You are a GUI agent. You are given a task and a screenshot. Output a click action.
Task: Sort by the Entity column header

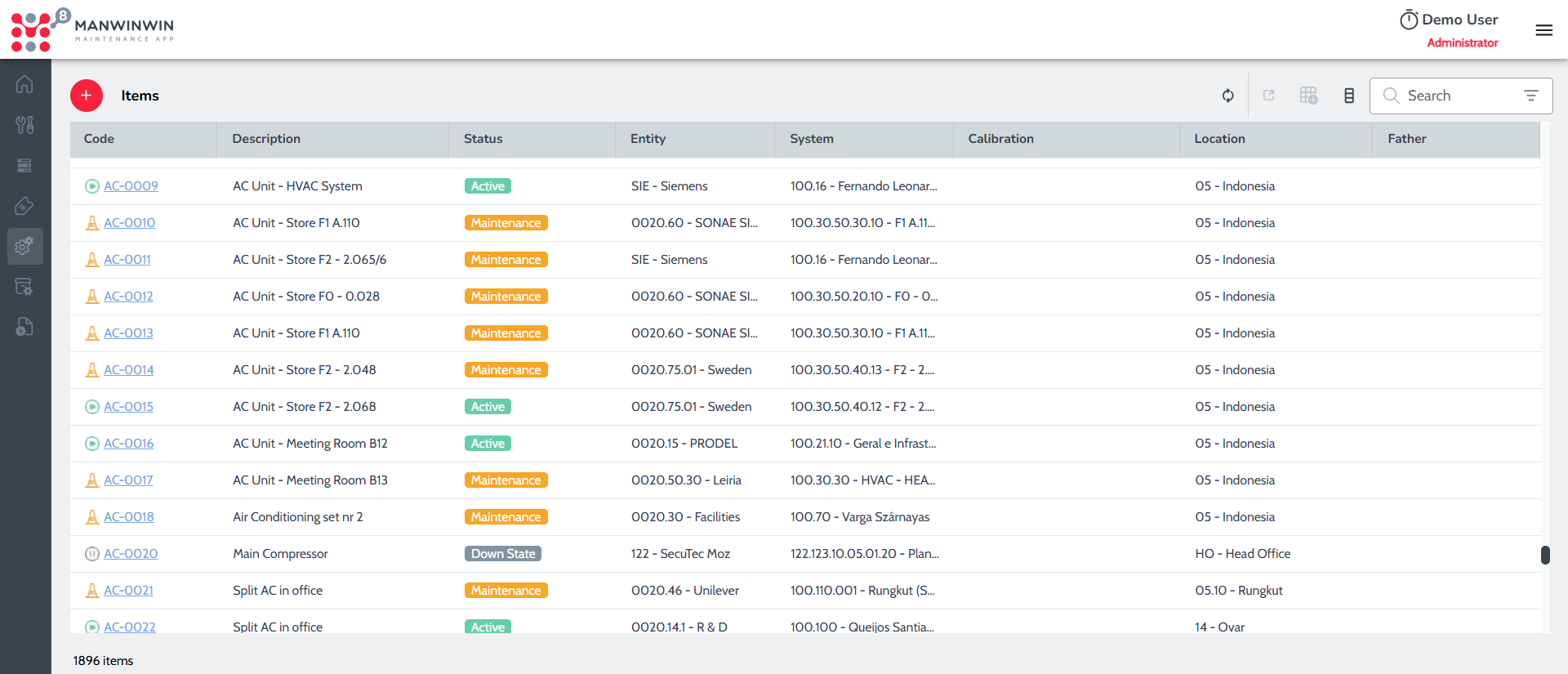coord(695,139)
